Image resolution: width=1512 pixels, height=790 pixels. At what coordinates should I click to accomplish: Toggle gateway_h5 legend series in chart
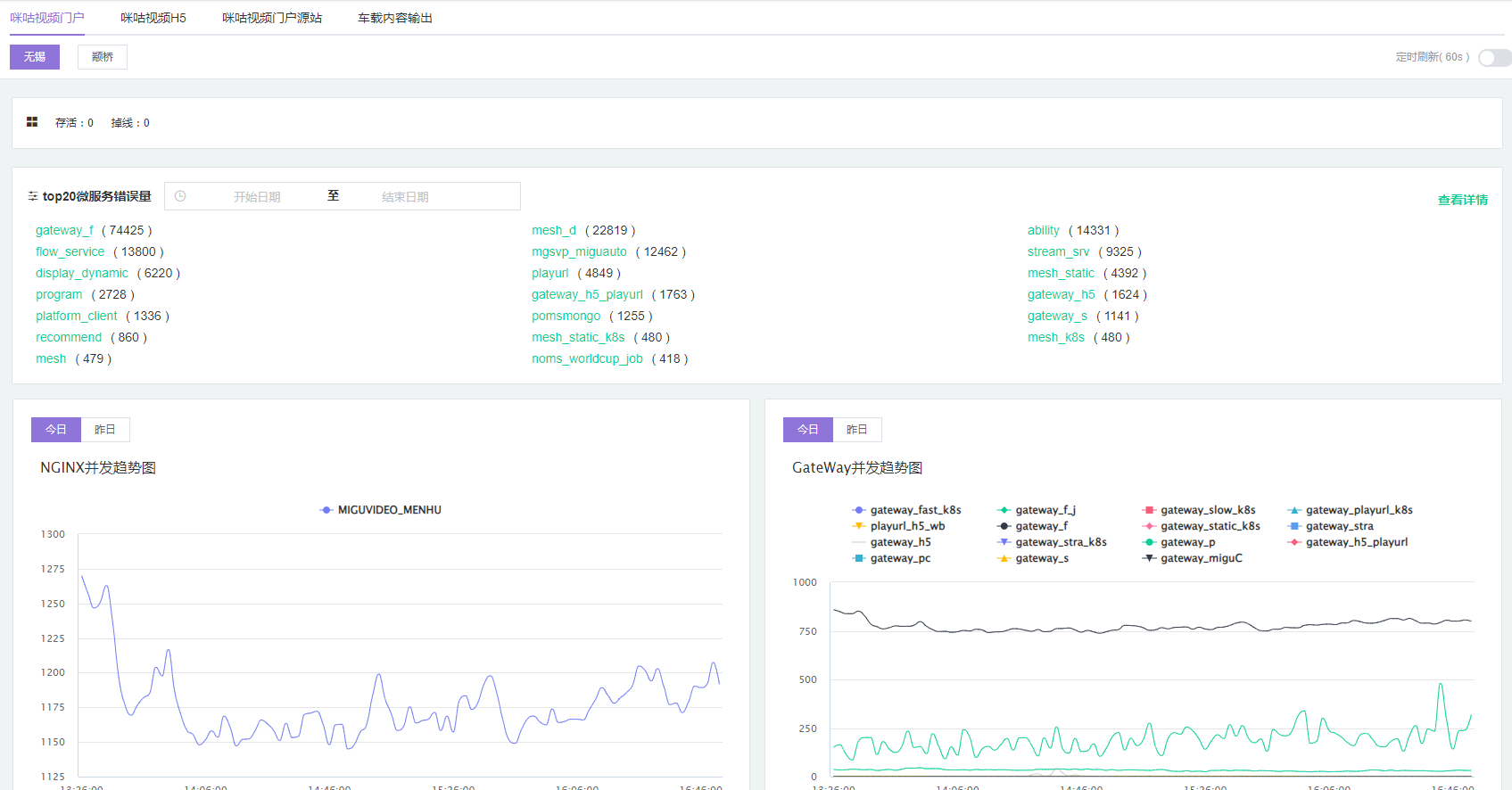891,542
